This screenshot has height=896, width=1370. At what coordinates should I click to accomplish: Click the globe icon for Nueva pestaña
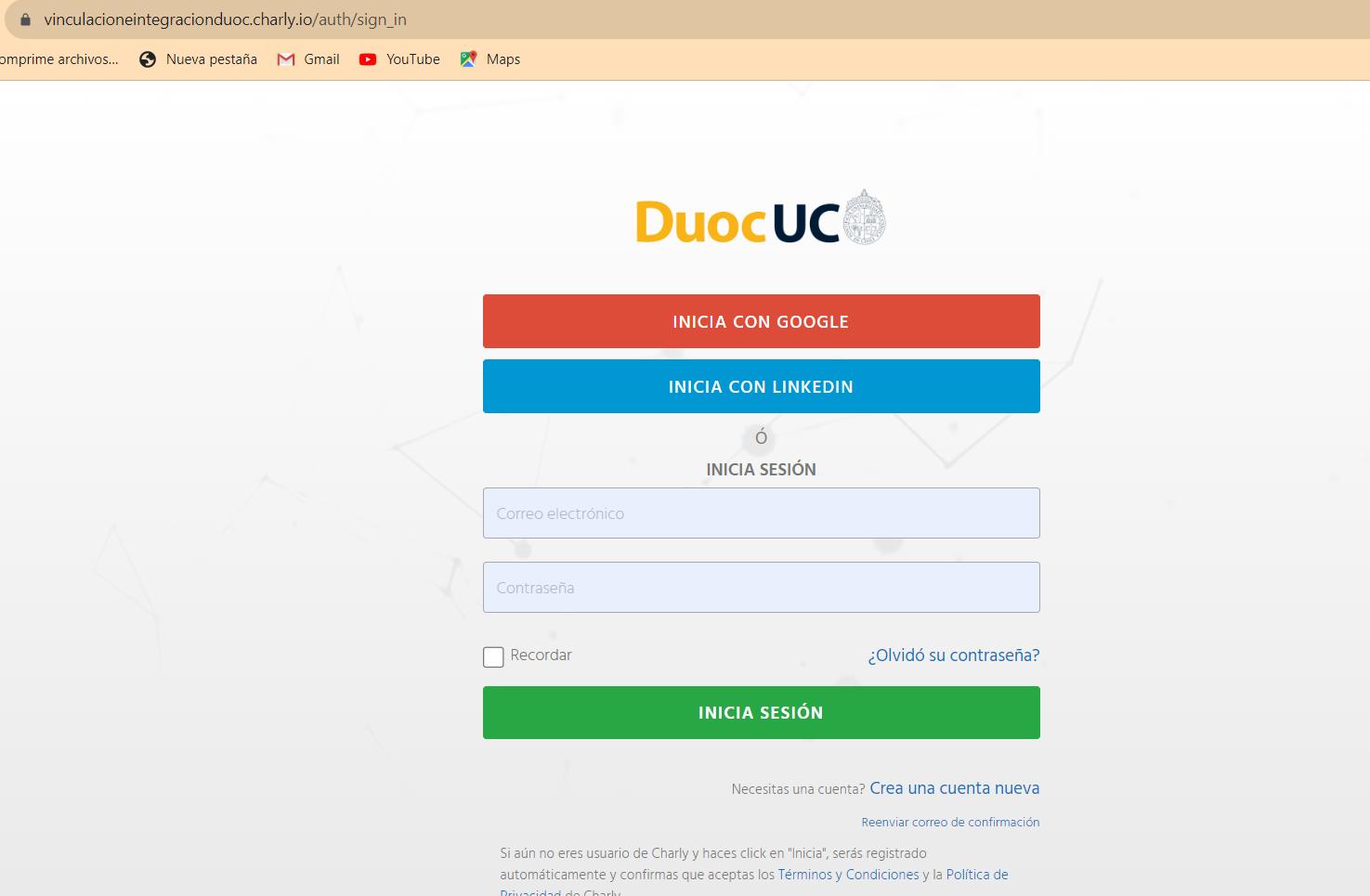(148, 59)
